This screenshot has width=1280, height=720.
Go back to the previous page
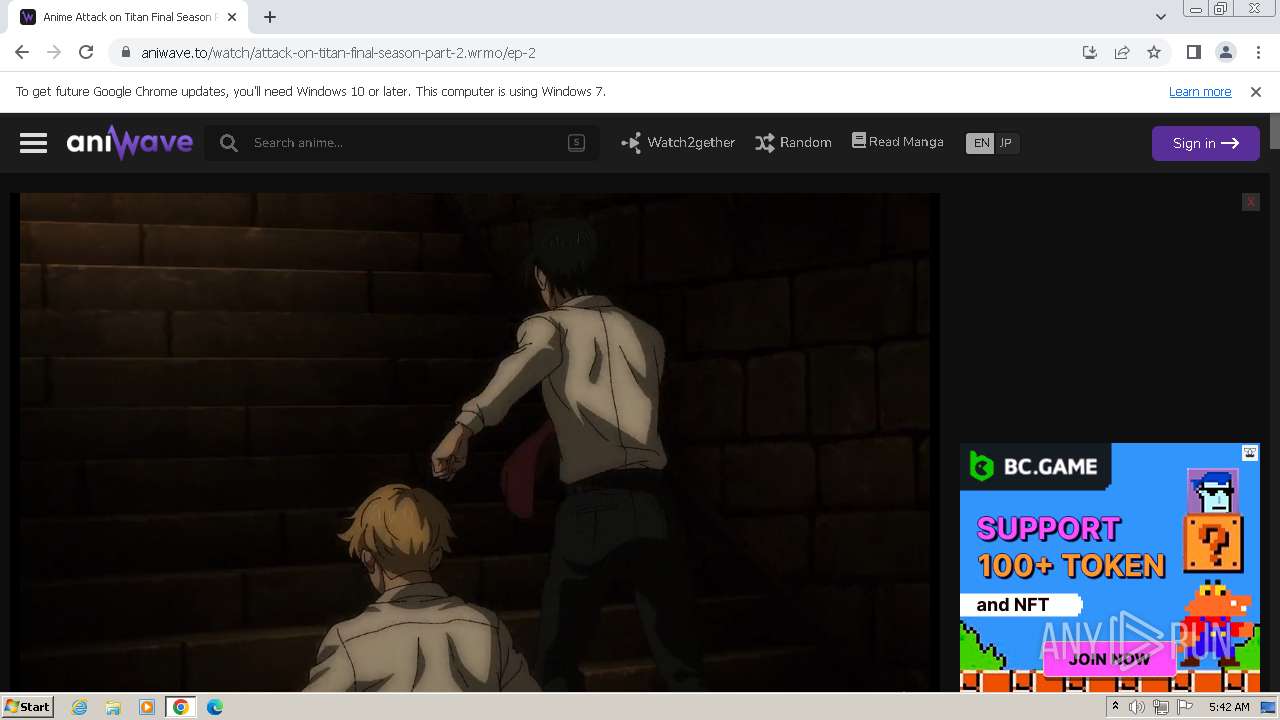[x=22, y=52]
